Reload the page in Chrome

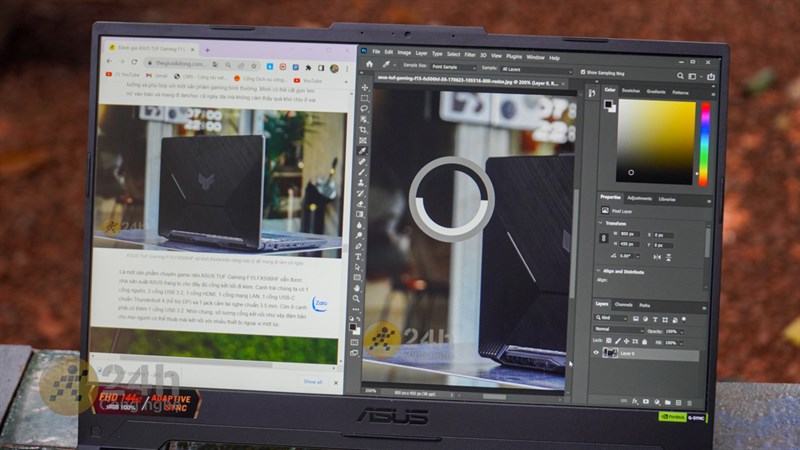[x=134, y=62]
